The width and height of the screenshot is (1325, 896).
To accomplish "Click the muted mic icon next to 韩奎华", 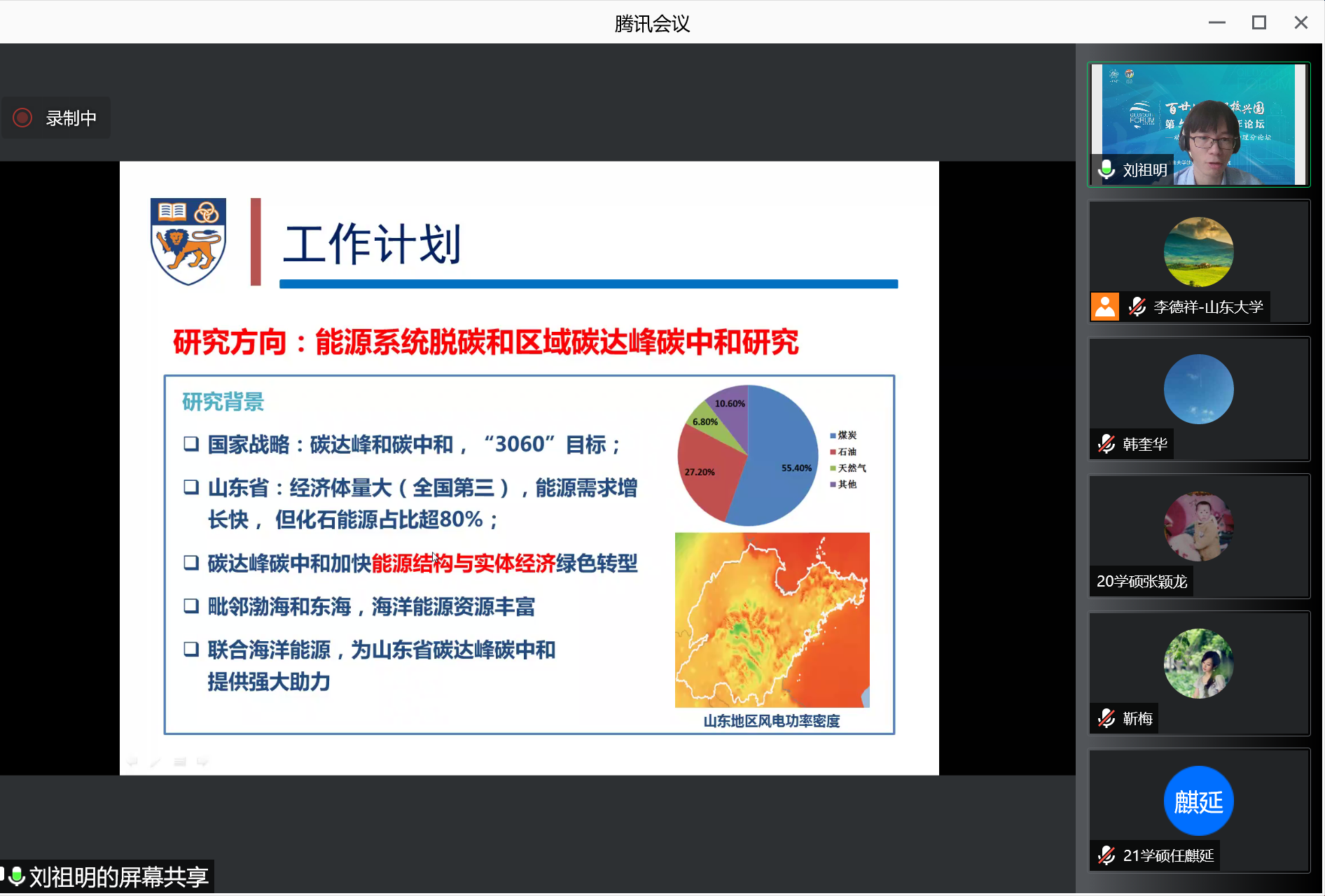I will click(x=1107, y=444).
